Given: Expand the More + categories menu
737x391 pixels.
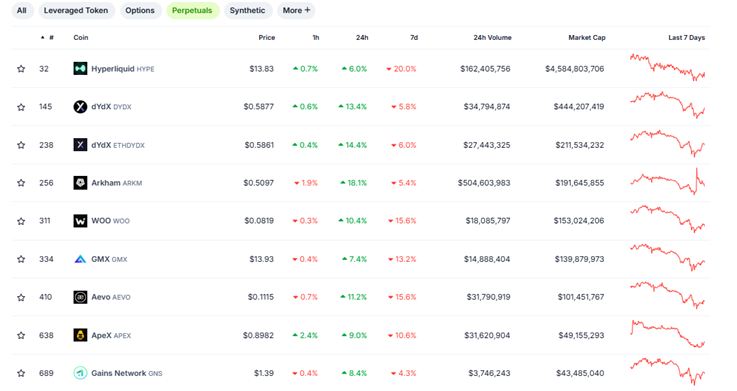Looking at the screenshot, I should pyautogui.click(x=296, y=10).
